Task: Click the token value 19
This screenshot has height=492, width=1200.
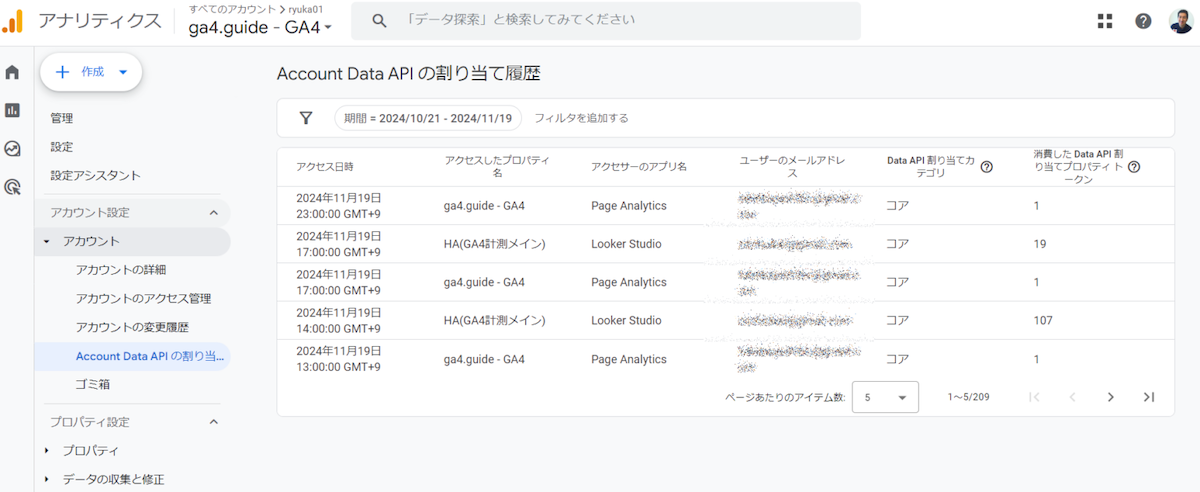Action: click(1040, 244)
